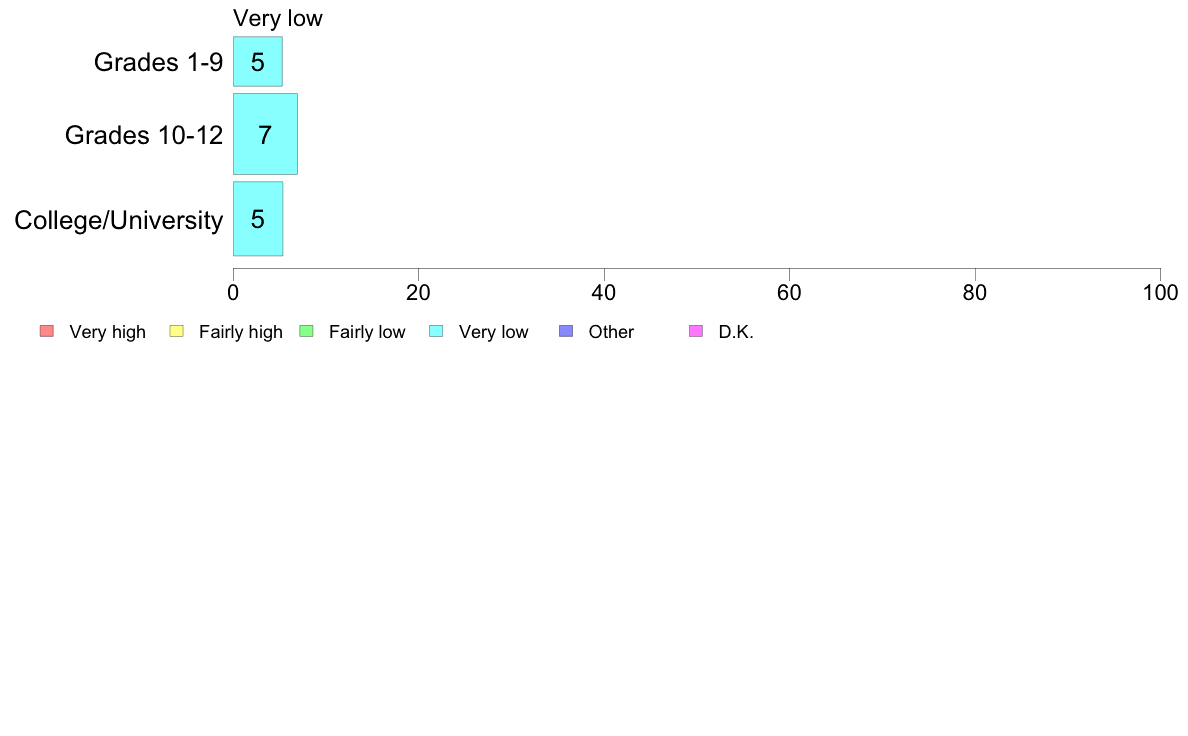Click the 40 tick on x-axis

click(x=604, y=293)
